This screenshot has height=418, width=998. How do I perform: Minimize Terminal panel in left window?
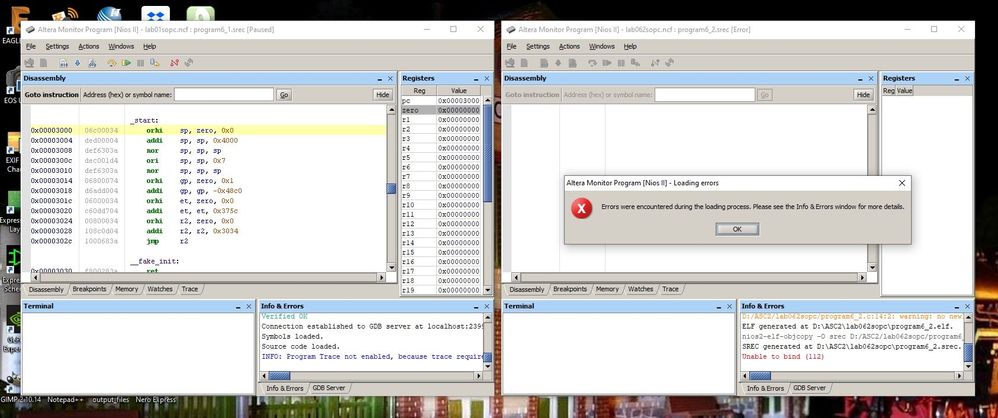coord(238,307)
